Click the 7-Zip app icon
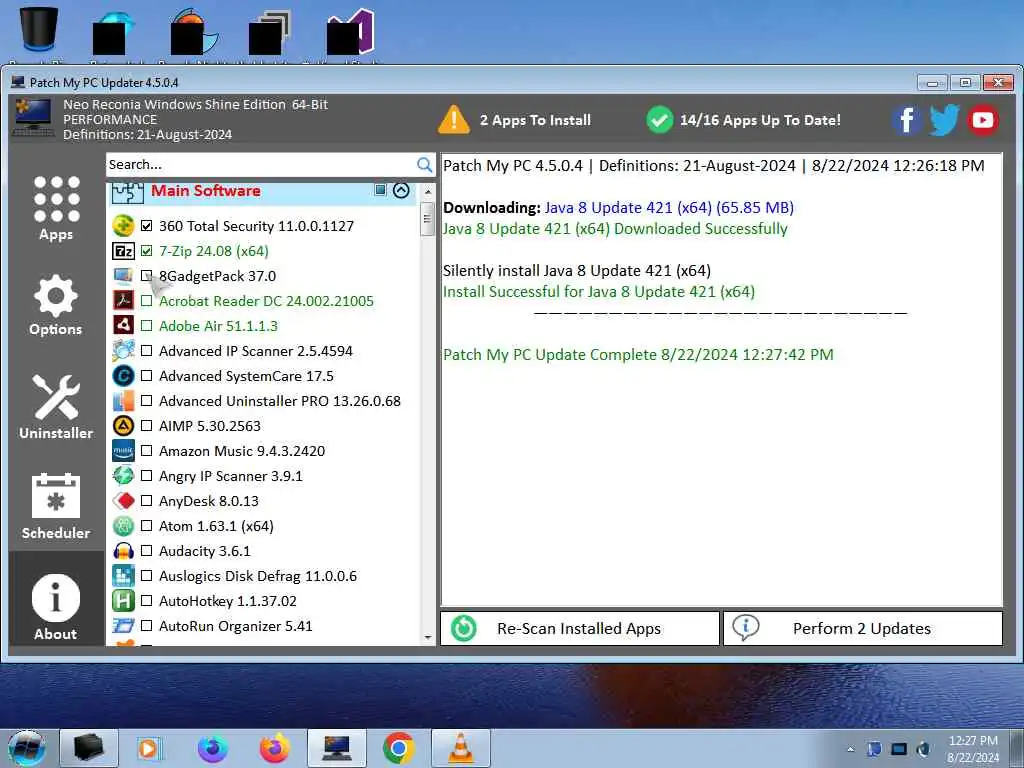Screen dimensions: 1024x768 (x=123, y=251)
